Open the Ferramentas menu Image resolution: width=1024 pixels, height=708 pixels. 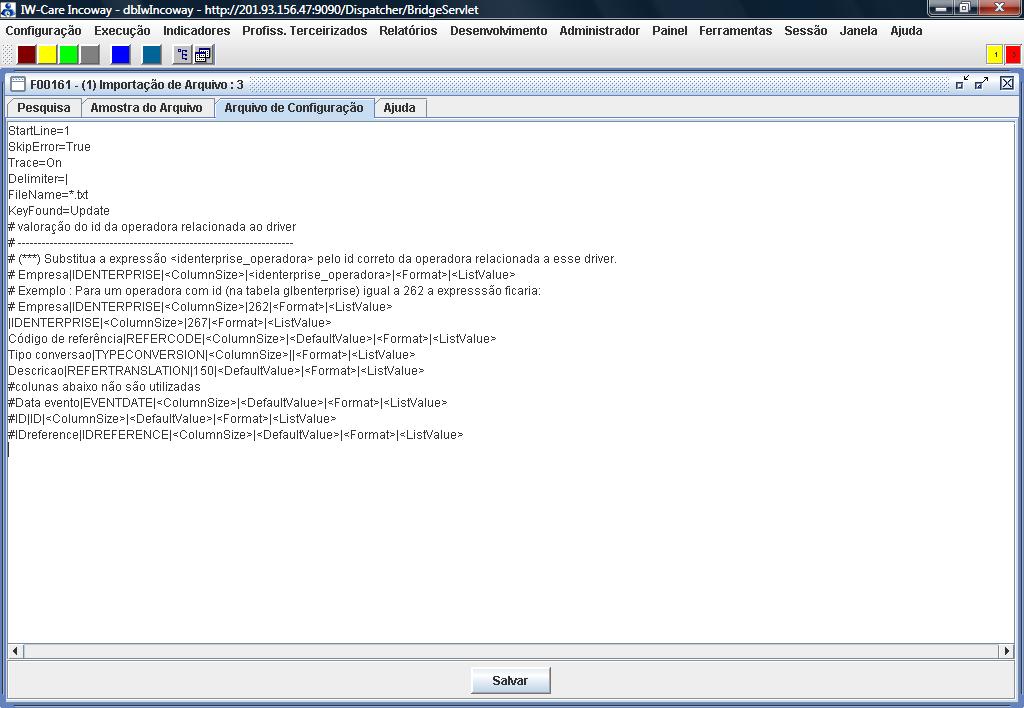click(735, 31)
